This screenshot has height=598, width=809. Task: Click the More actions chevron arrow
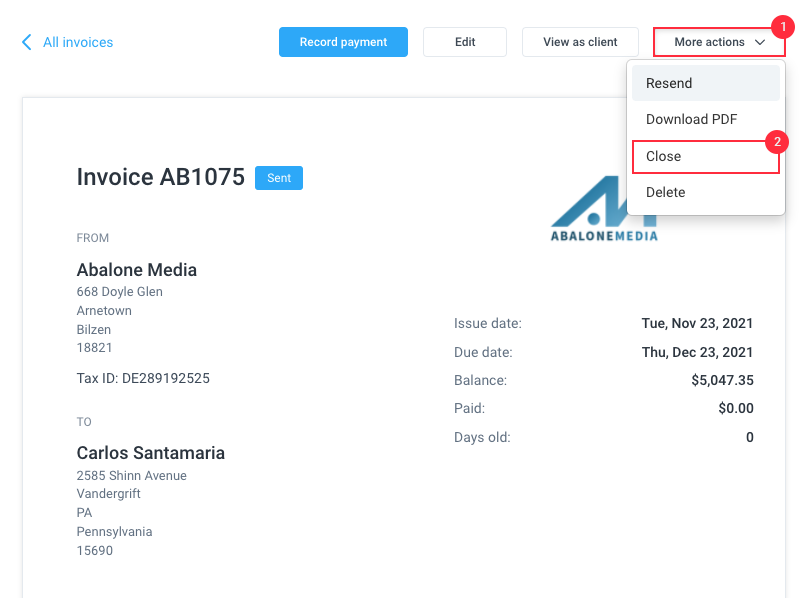[760, 42]
